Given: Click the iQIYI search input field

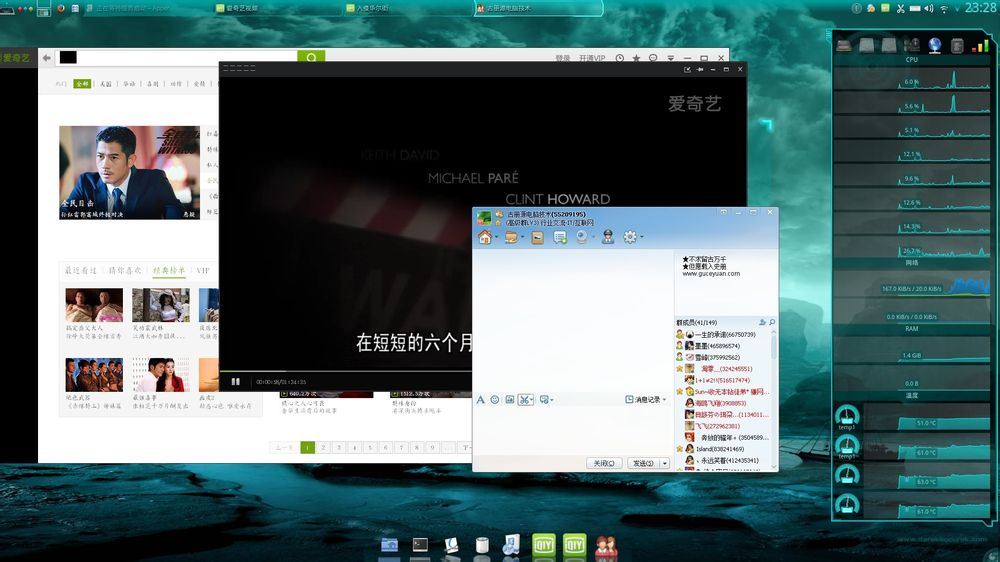Looking at the screenshot, I should 177,57.
